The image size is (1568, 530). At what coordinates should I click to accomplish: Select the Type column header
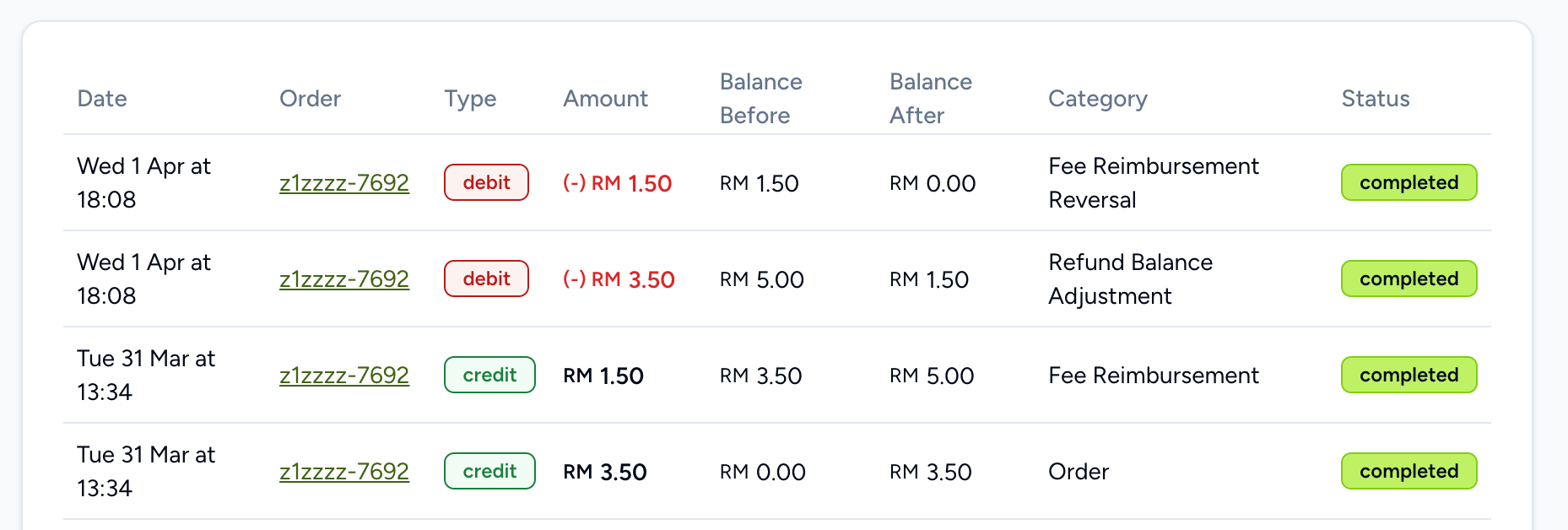[470, 99]
